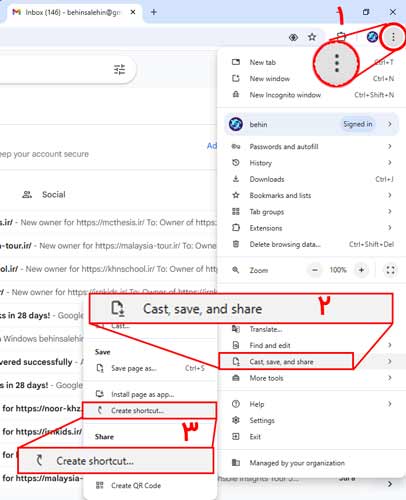Click the History clock icon
The height and width of the screenshot is (500, 406).
coord(236,163)
